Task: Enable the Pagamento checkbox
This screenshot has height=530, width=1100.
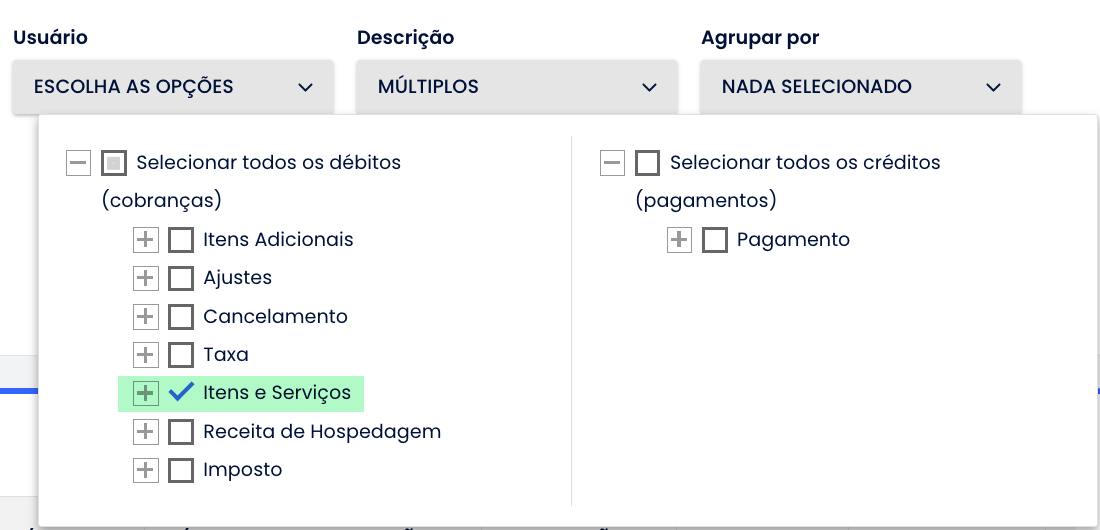Action: [714, 240]
